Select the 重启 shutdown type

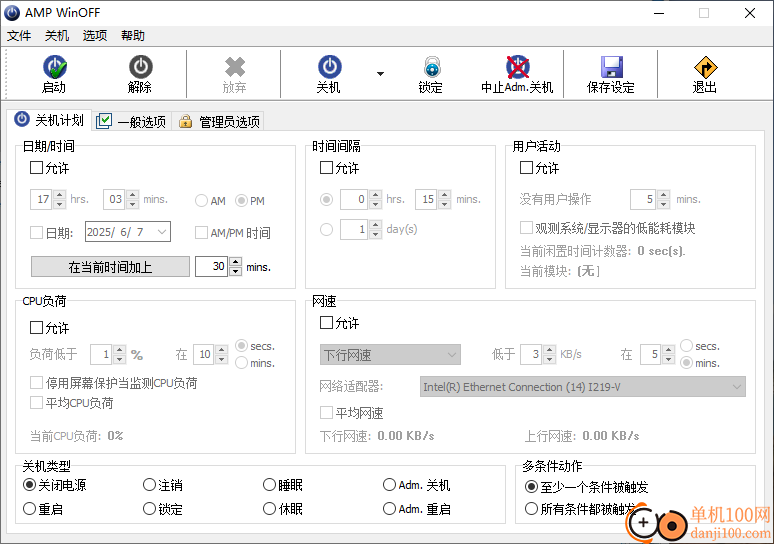click(30, 508)
